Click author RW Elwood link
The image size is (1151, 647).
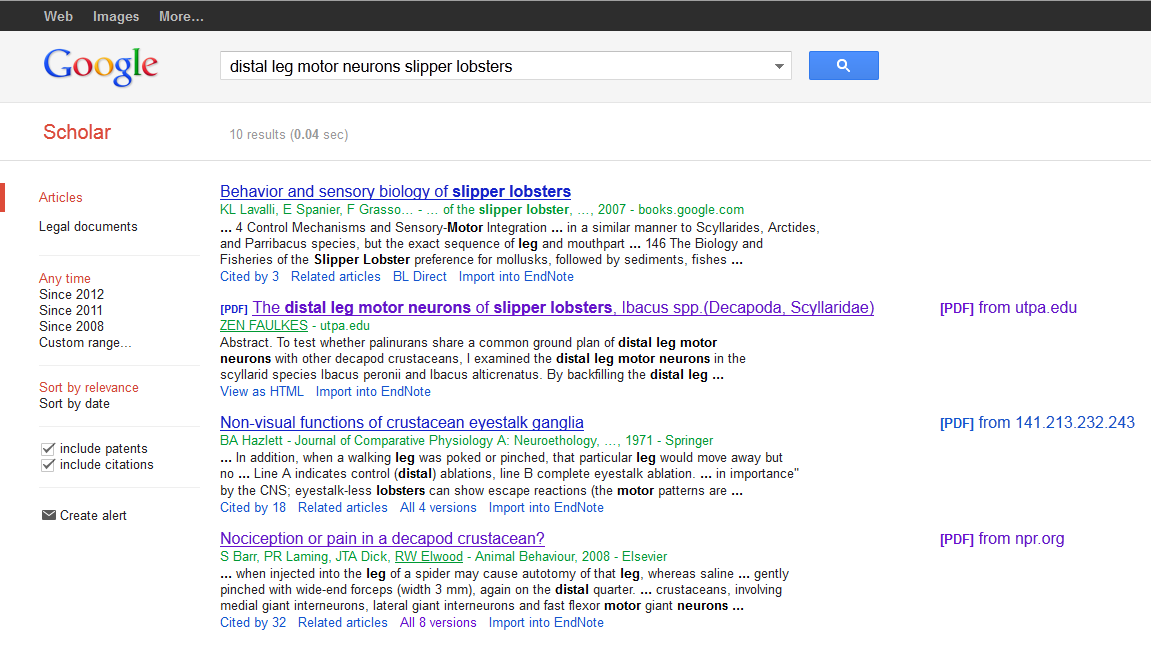[429, 557]
